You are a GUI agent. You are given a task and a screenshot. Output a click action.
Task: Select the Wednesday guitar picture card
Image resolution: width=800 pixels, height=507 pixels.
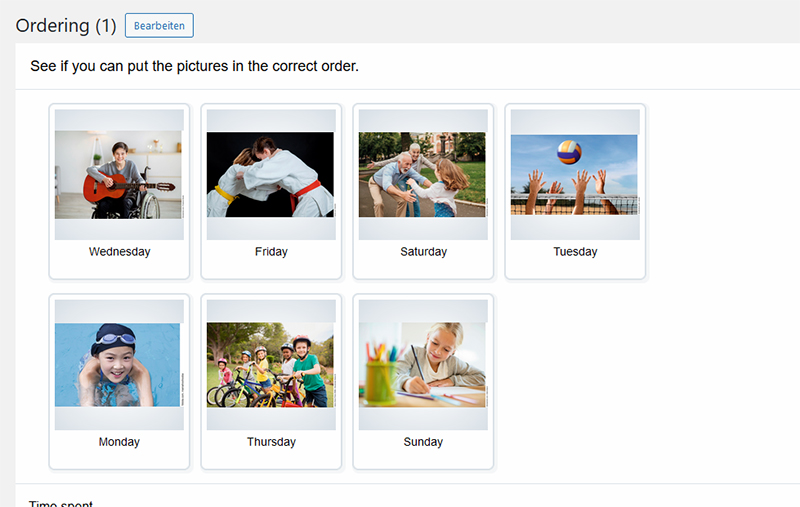119,192
